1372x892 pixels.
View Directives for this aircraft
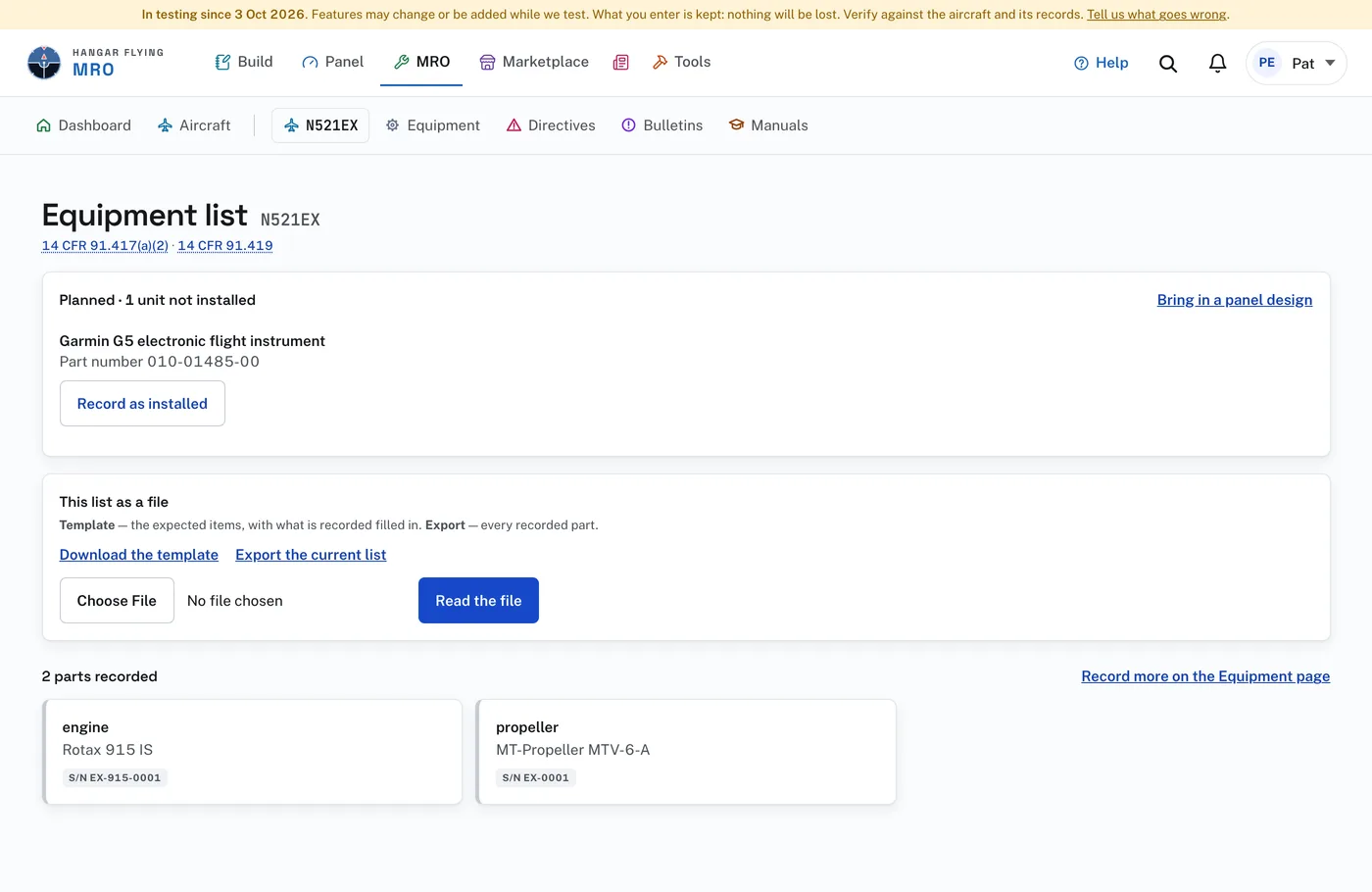551,125
